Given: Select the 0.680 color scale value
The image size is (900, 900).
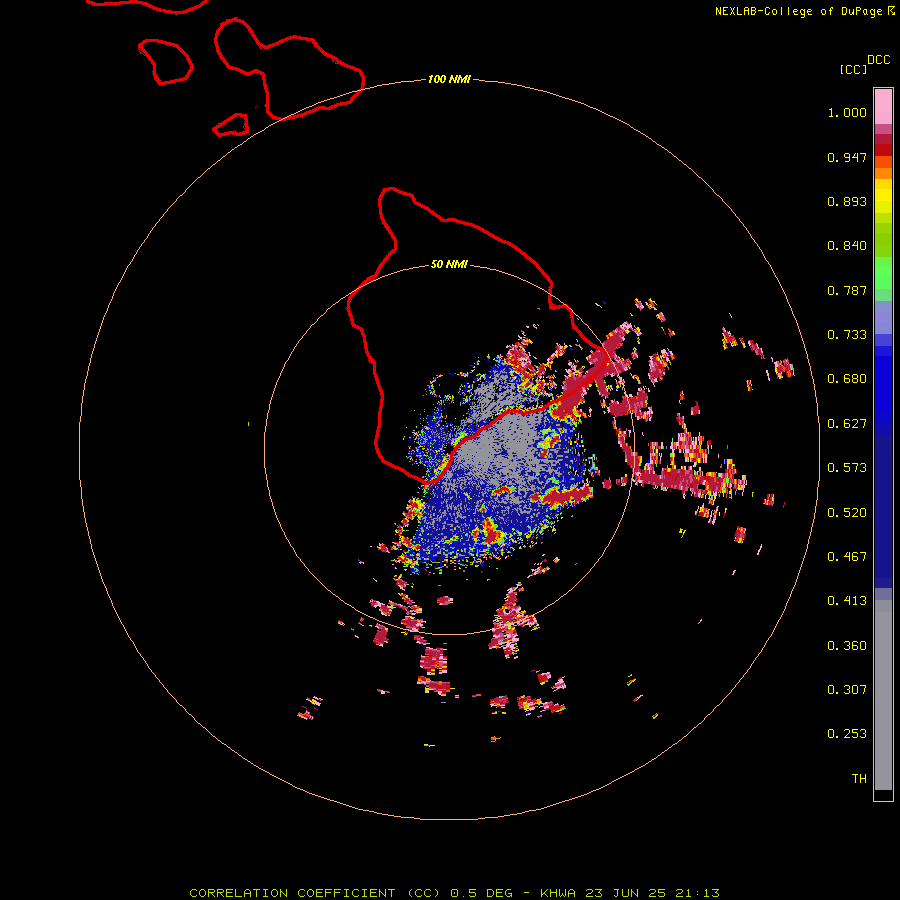Looking at the screenshot, I should pyautogui.click(x=847, y=379).
